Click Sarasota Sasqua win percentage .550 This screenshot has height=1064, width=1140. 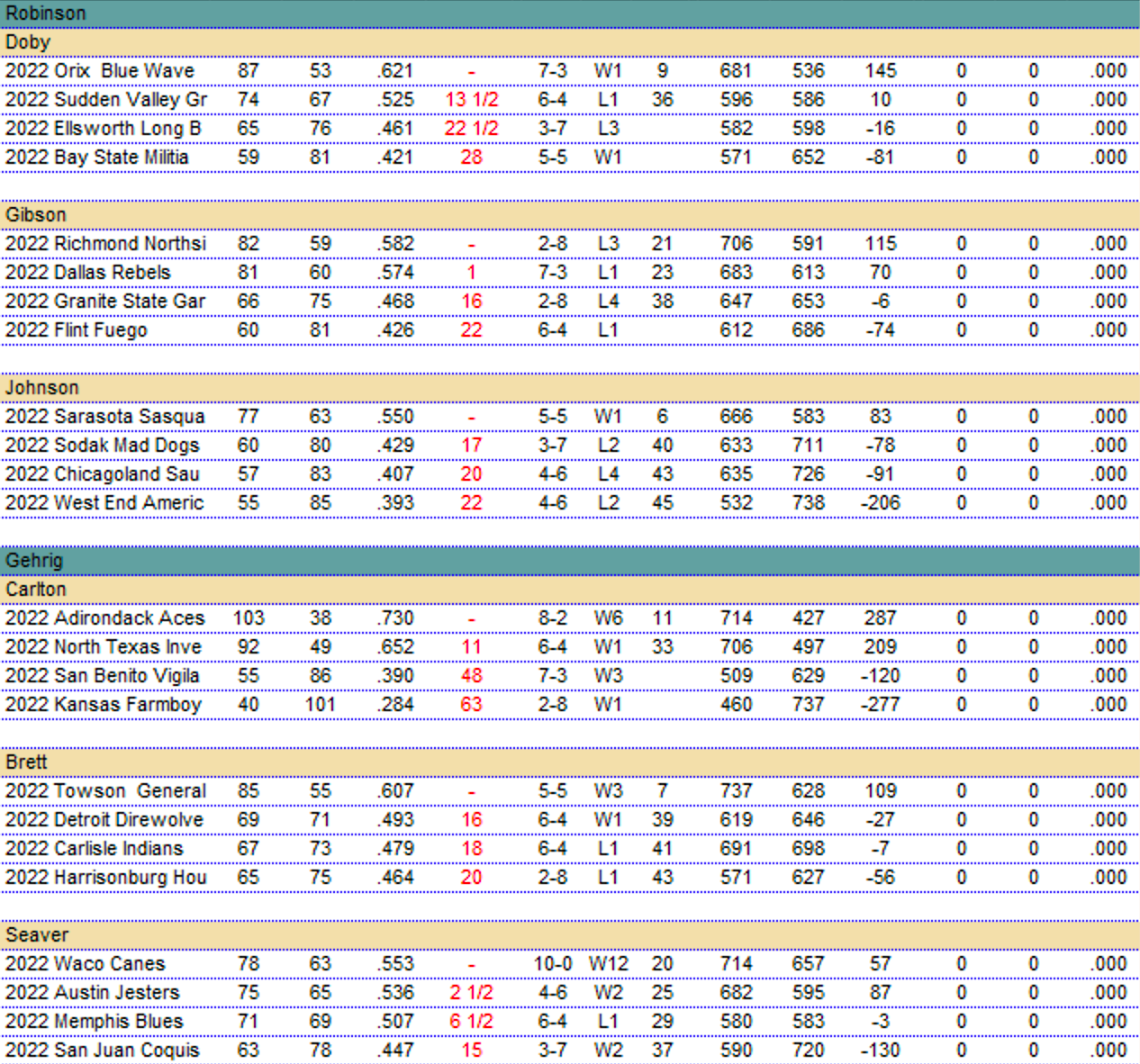coord(395,417)
